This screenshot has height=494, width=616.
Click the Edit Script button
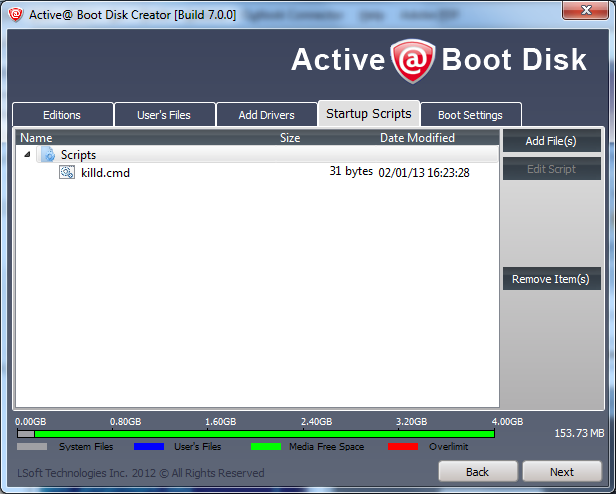(x=551, y=169)
